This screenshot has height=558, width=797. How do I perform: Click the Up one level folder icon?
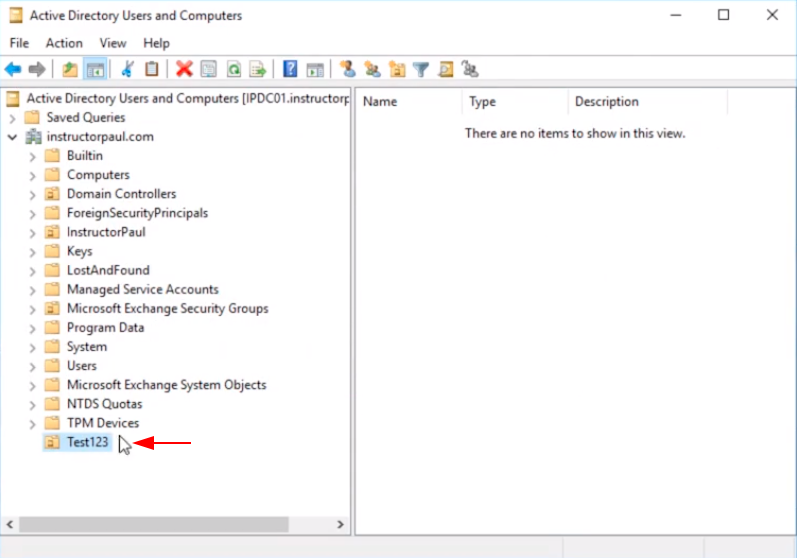coord(70,69)
